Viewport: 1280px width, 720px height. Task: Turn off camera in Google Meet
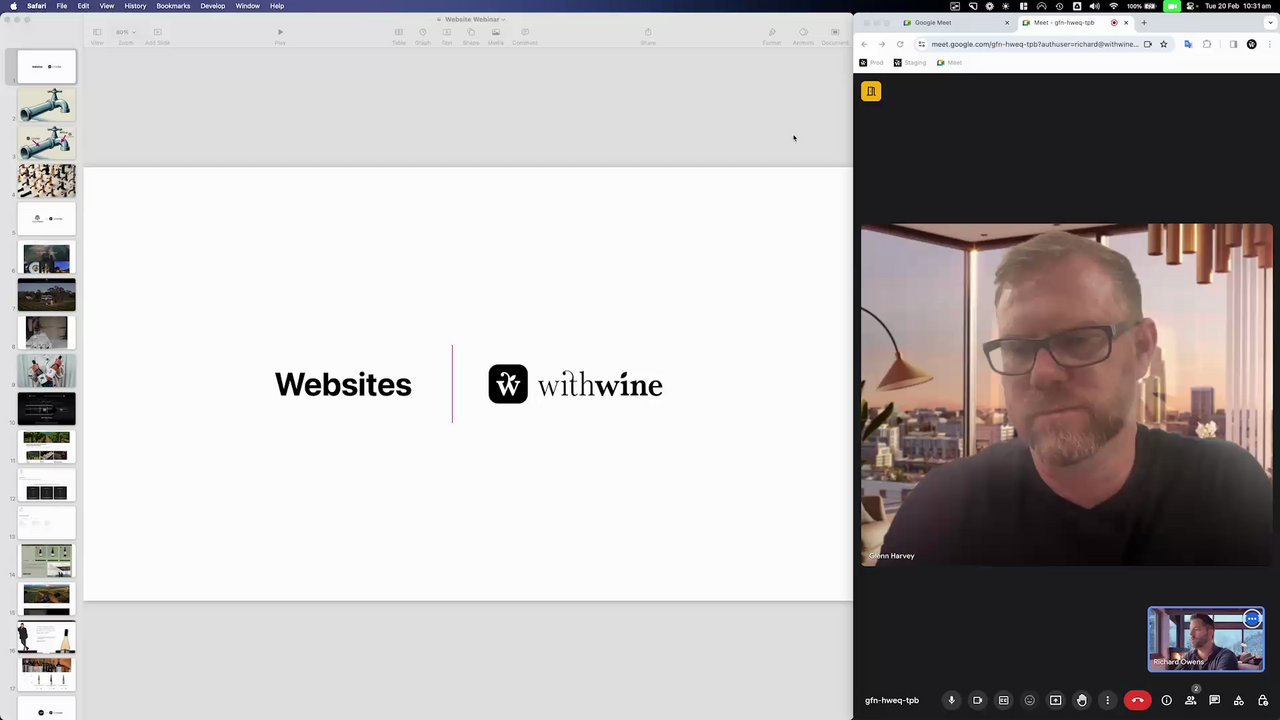pyautogui.click(x=977, y=700)
